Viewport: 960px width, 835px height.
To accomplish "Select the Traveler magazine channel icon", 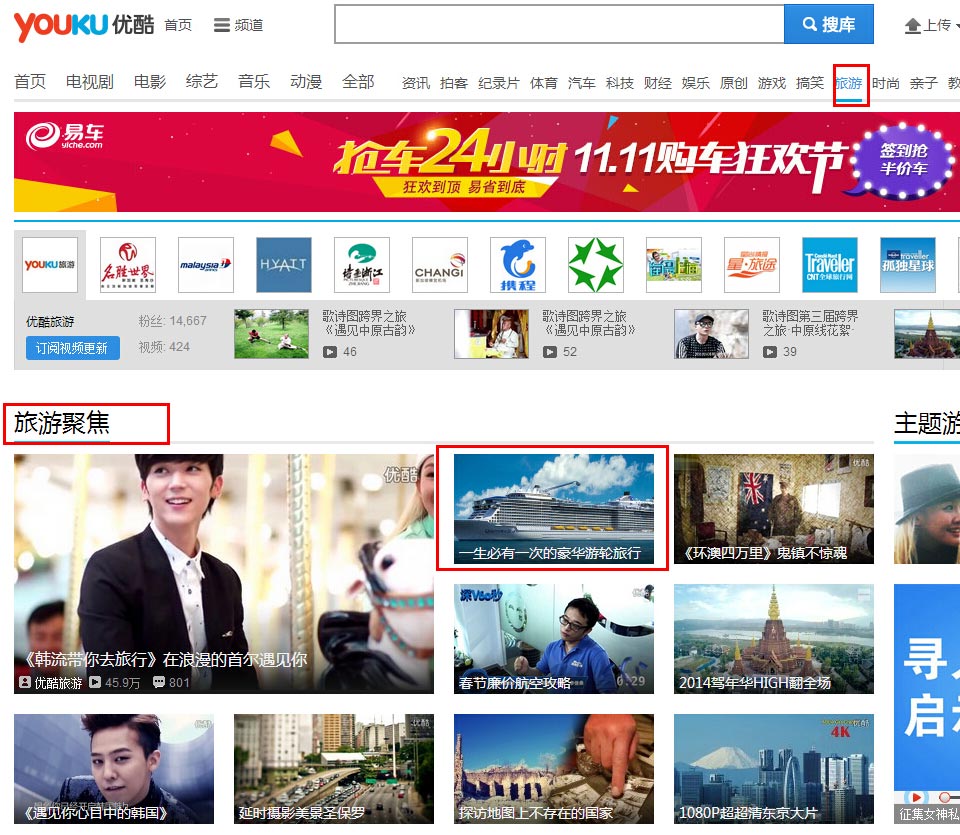I will click(829, 265).
